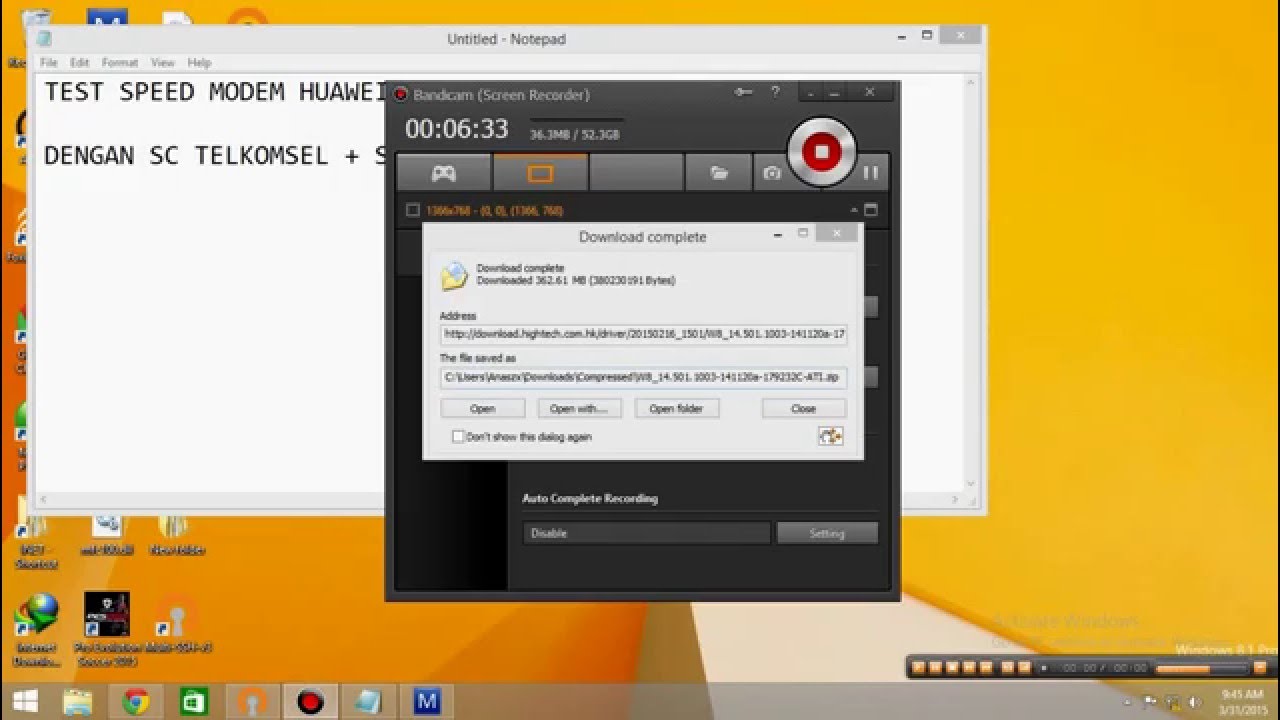The width and height of the screenshot is (1280, 720).
Task: Check Don't show this dialog again
Action: pyautogui.click(x=458, y=437)
